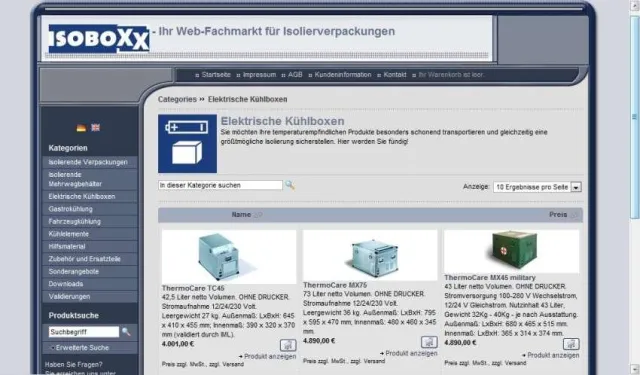The height and width of the screenshot is (375, 640).
Task: Select Fahrzeugkühlung category
Action: point(90,222)
